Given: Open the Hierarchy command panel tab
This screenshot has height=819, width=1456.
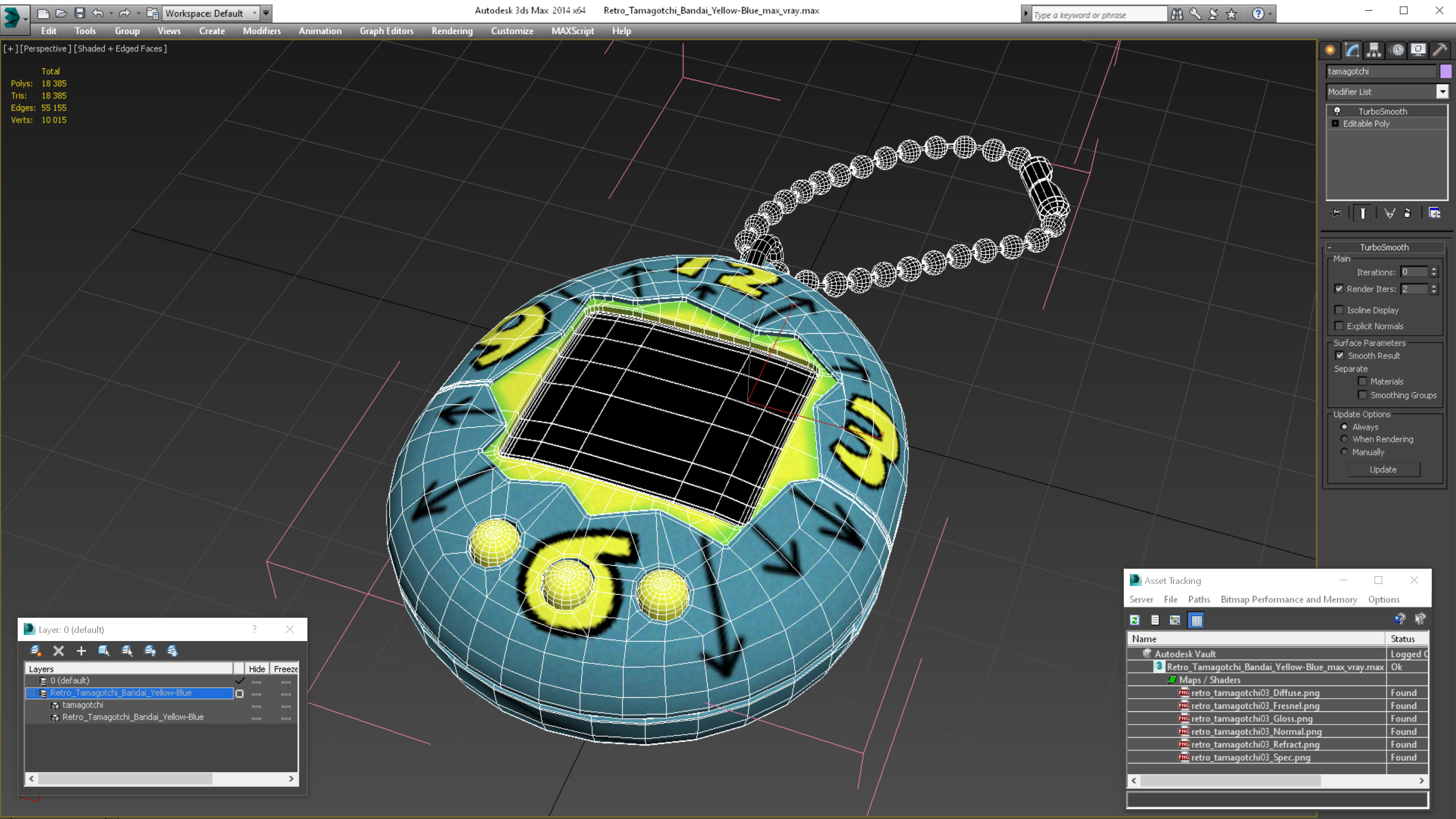Looking at the screenshot, I should (x=1374, y=50).
